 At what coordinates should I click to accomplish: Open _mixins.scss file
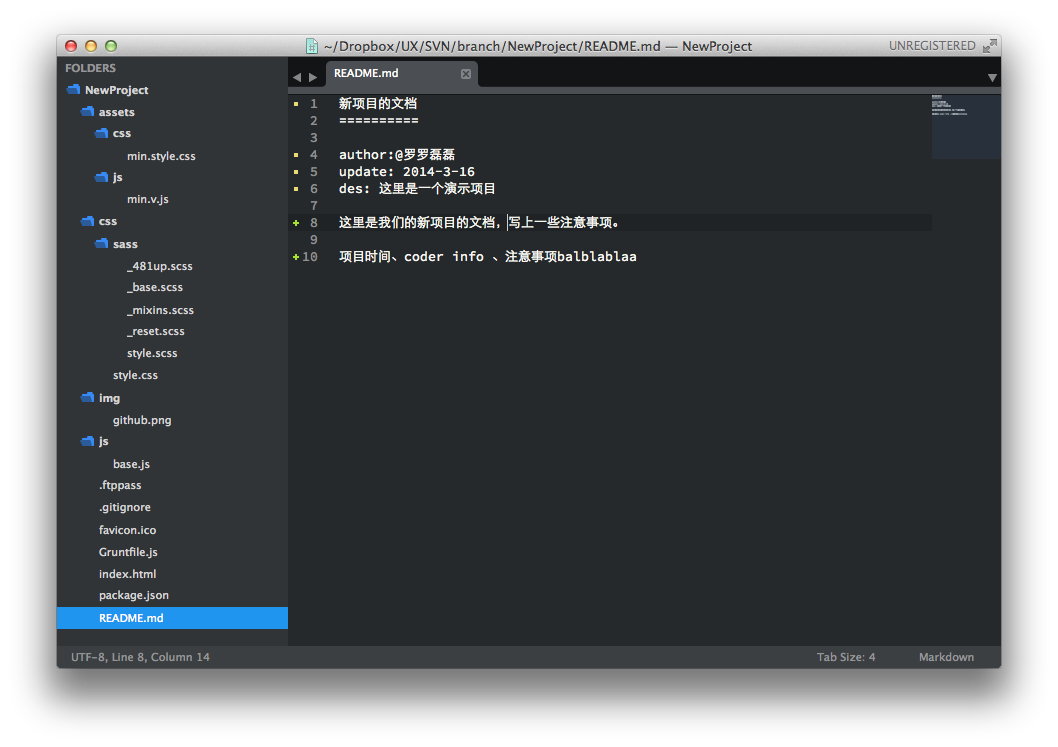pos(160,310)
